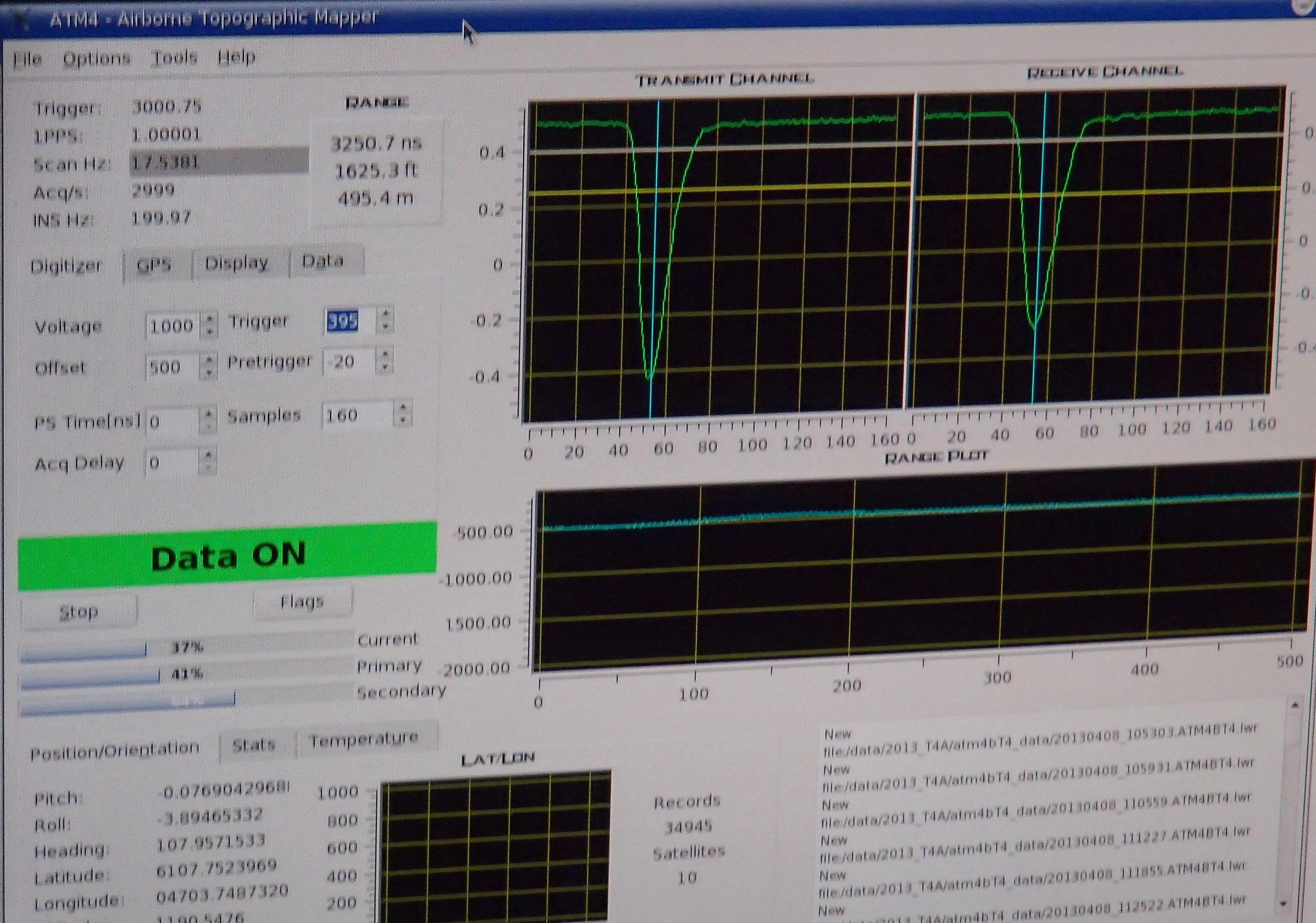Click the Stop button
Screen dimensions: 1316x923
click(79, 612)
